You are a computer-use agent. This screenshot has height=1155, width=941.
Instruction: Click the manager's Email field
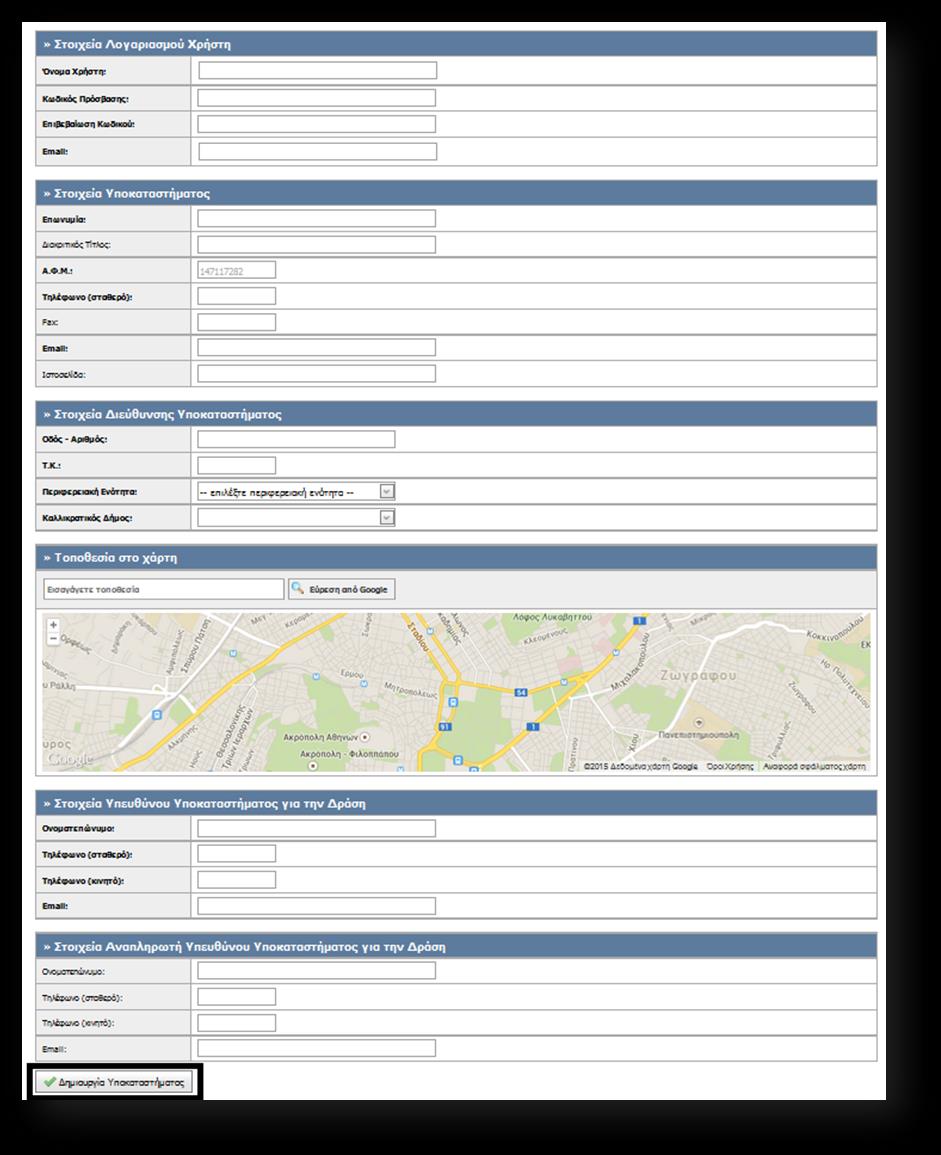pyautogui.click(x=317, y=906)
